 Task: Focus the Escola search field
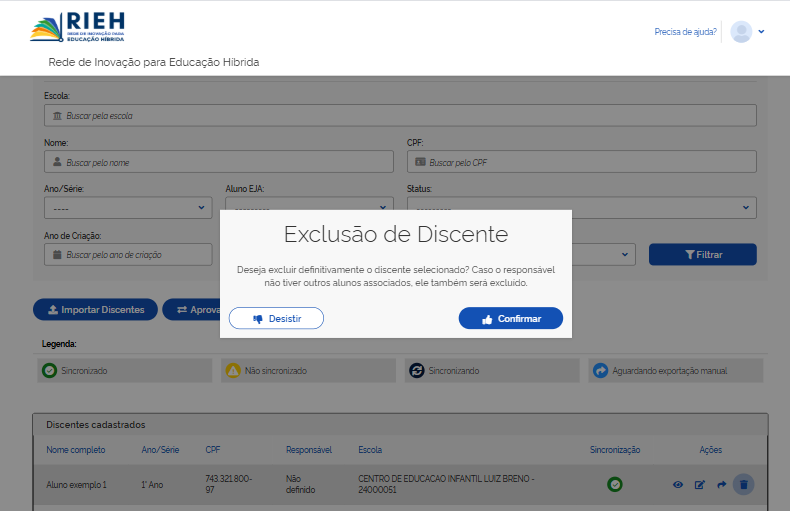pyautogui.click(x=400, y=116)
